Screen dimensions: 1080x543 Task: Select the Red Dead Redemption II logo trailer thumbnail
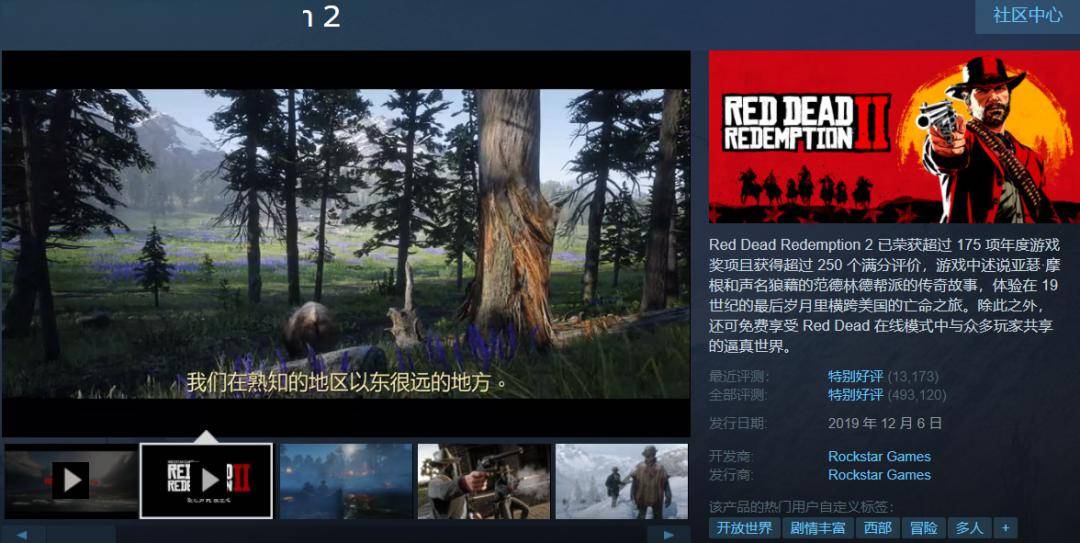coord(207,480)
